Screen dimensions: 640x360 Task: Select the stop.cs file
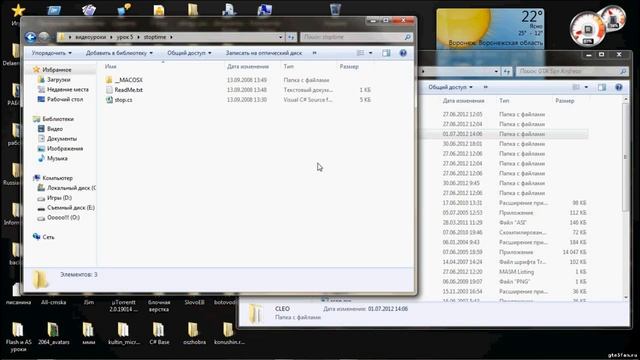pyautogui.click(x=123, y=100)
